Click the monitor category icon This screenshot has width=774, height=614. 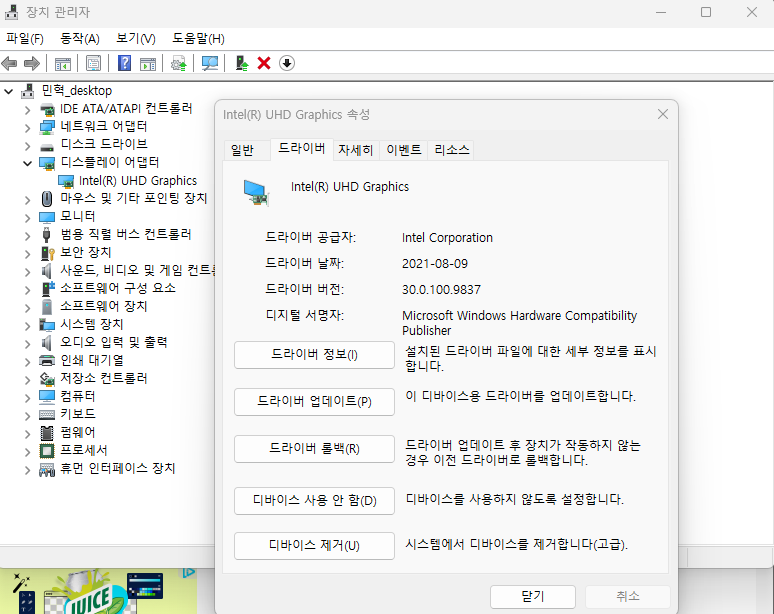tap(47, 217)
